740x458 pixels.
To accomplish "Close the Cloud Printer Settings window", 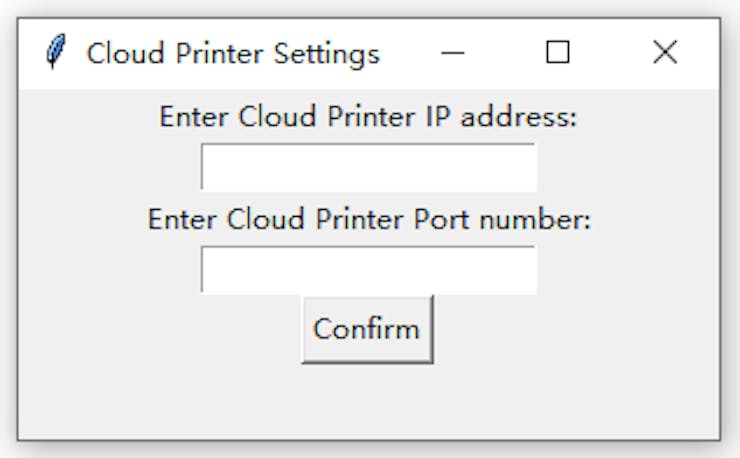I will (x=665, y=53).
